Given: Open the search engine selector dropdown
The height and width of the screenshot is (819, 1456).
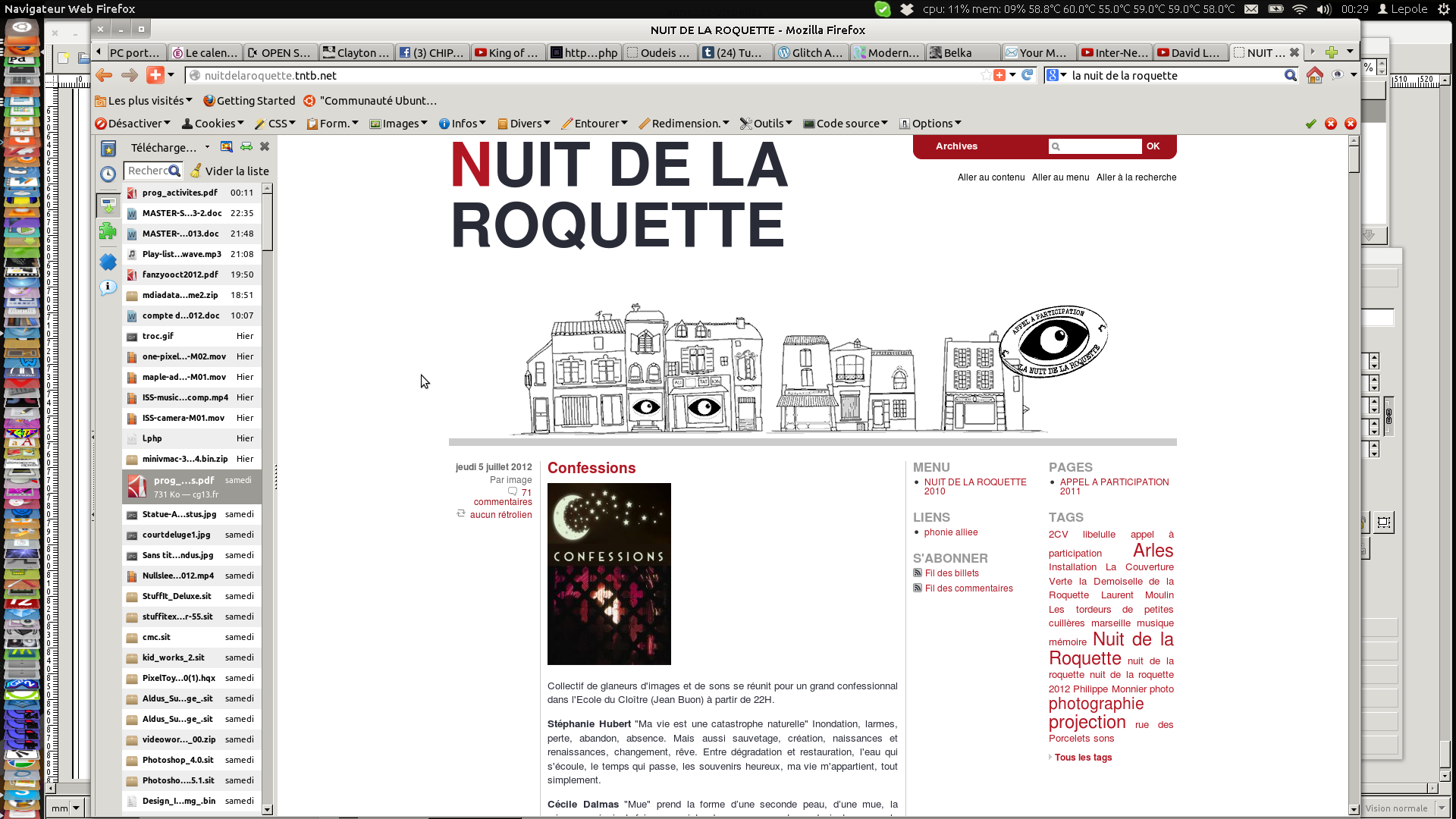Looking at the screenshot, I should (1056, 75).
